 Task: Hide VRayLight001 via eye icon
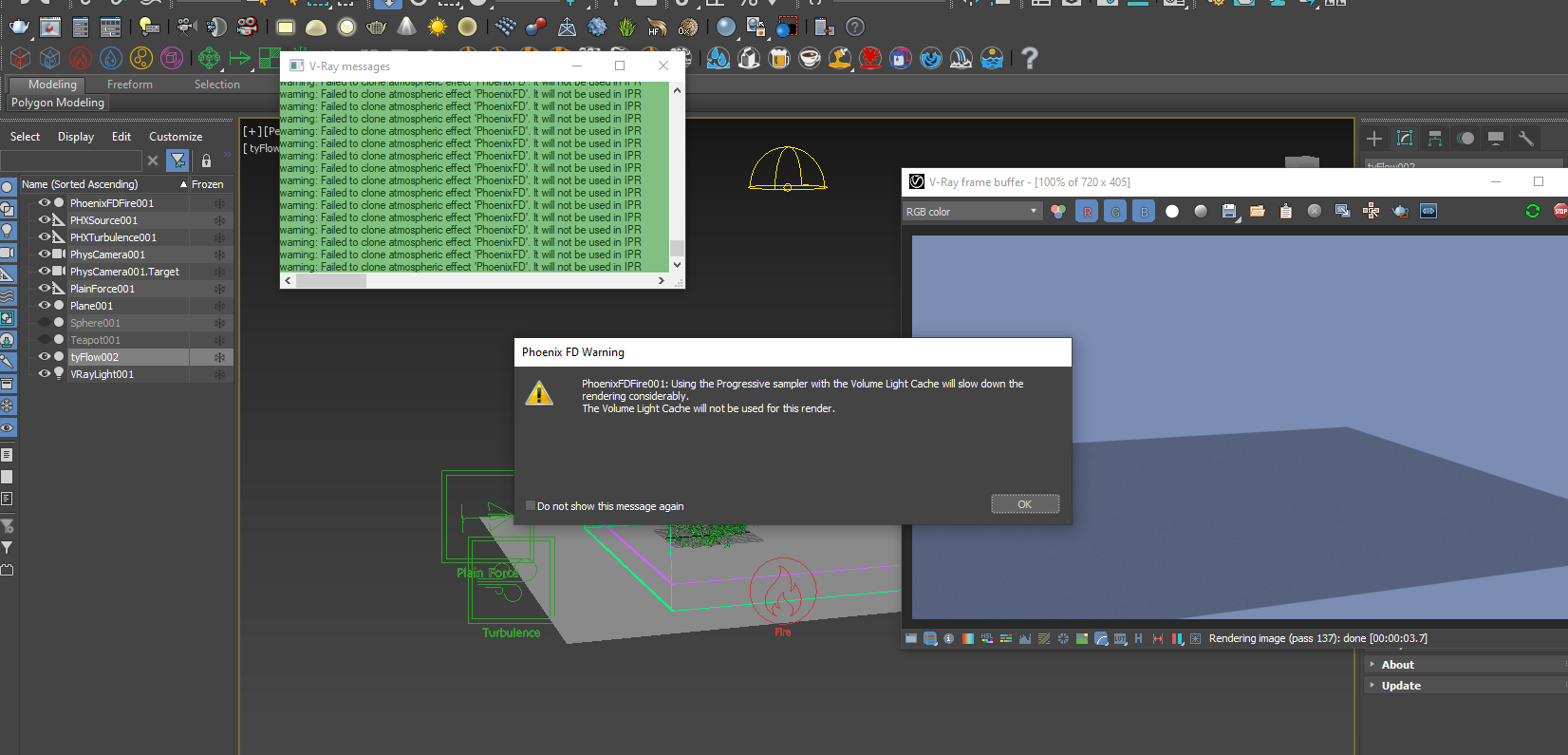[x=44, y=373]
